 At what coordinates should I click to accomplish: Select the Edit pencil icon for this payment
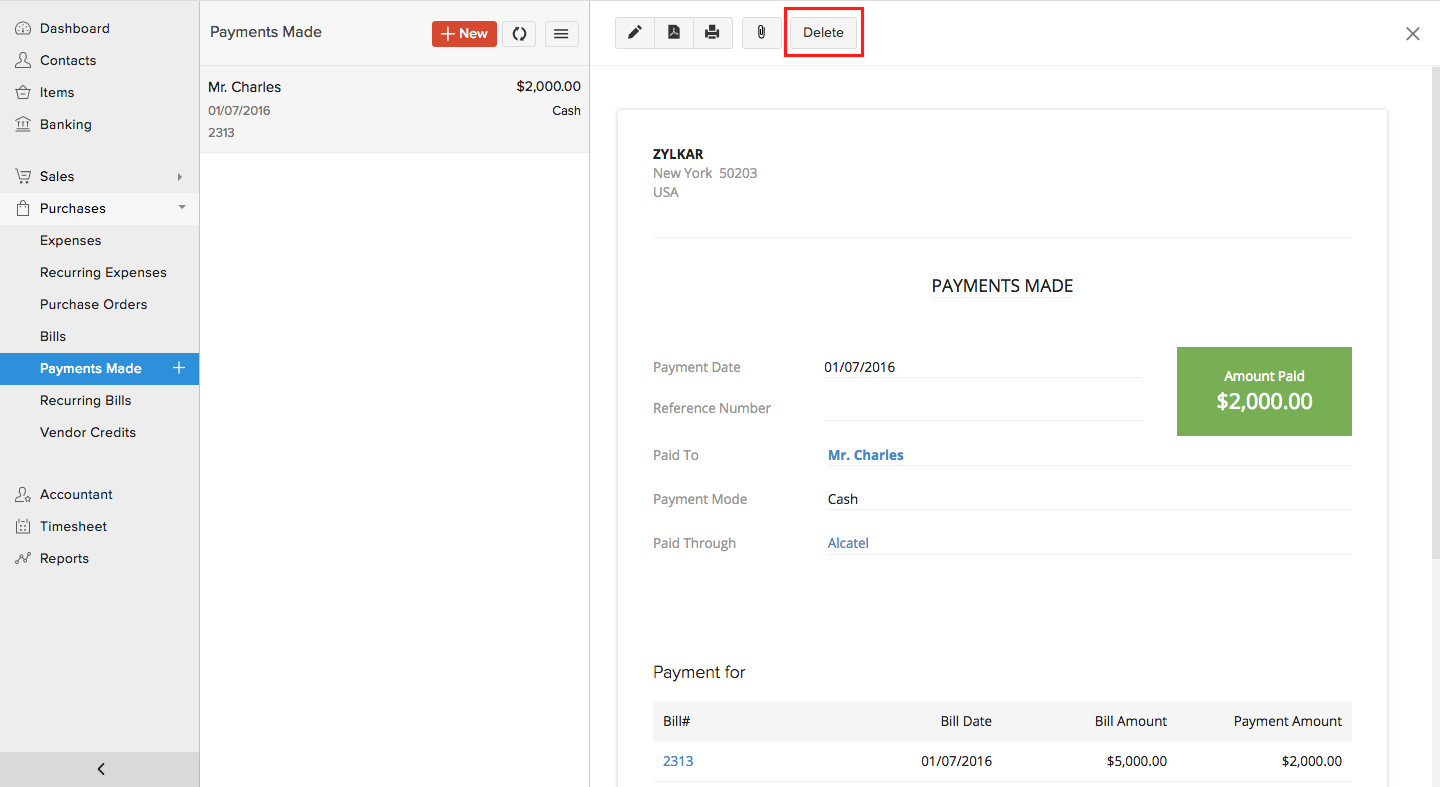pos(634,32)
